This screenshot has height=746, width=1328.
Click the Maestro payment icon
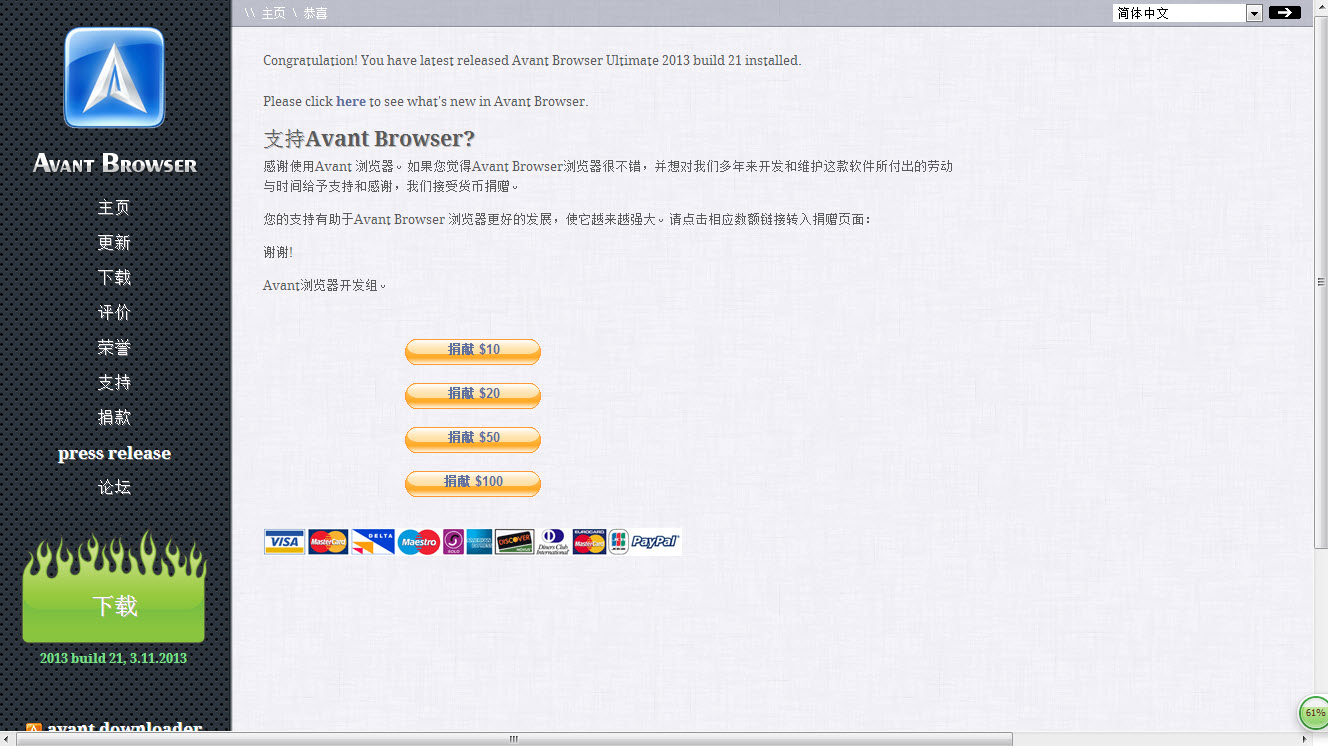pyautogui.click(x=418, y=541)
